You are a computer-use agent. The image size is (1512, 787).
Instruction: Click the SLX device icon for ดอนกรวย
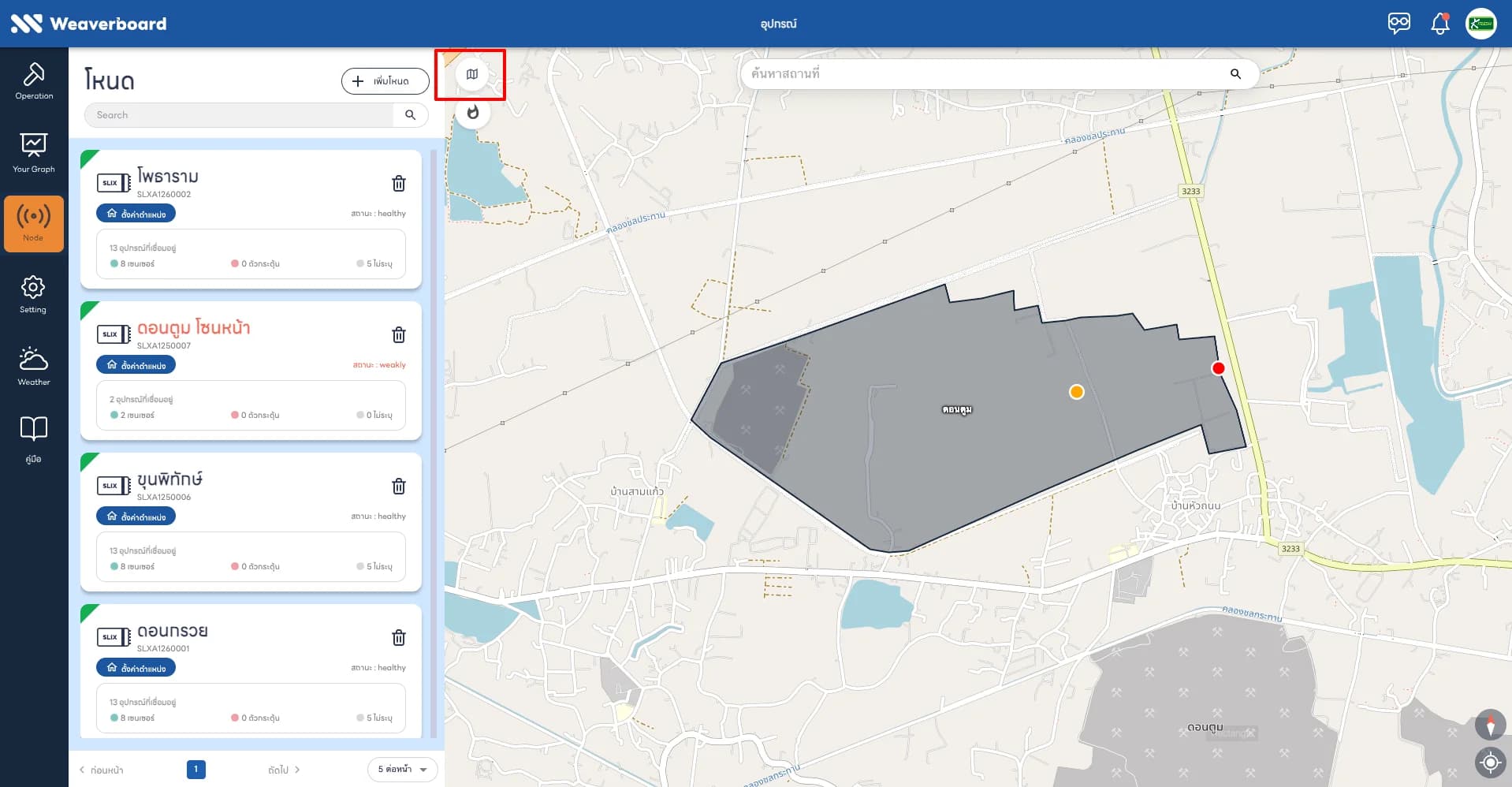[114, 637]
